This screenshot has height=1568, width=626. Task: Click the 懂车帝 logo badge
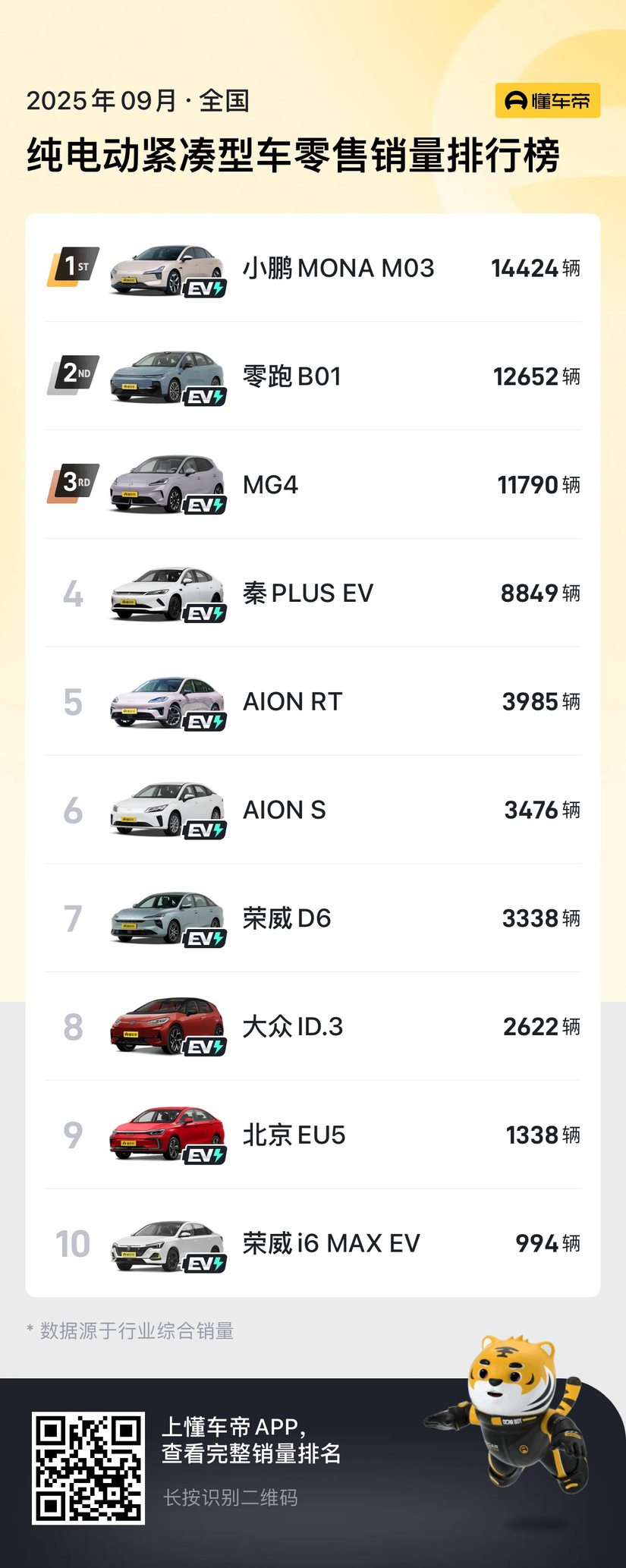point(547,101)
